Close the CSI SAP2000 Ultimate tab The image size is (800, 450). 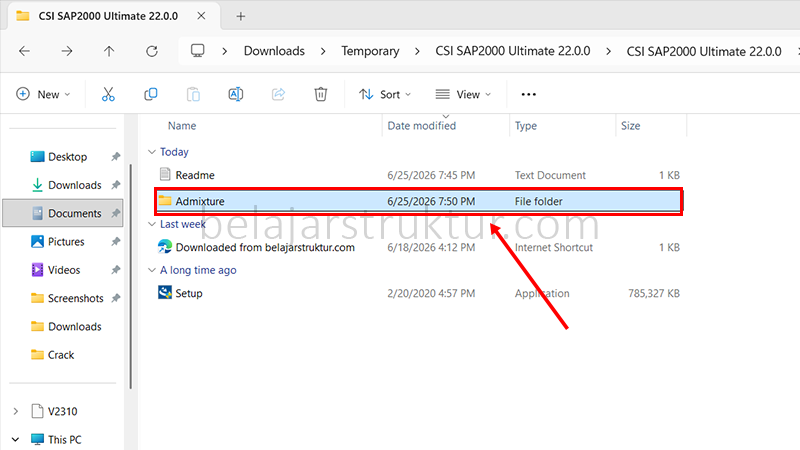pyautogui.click(x=201, y=16)
